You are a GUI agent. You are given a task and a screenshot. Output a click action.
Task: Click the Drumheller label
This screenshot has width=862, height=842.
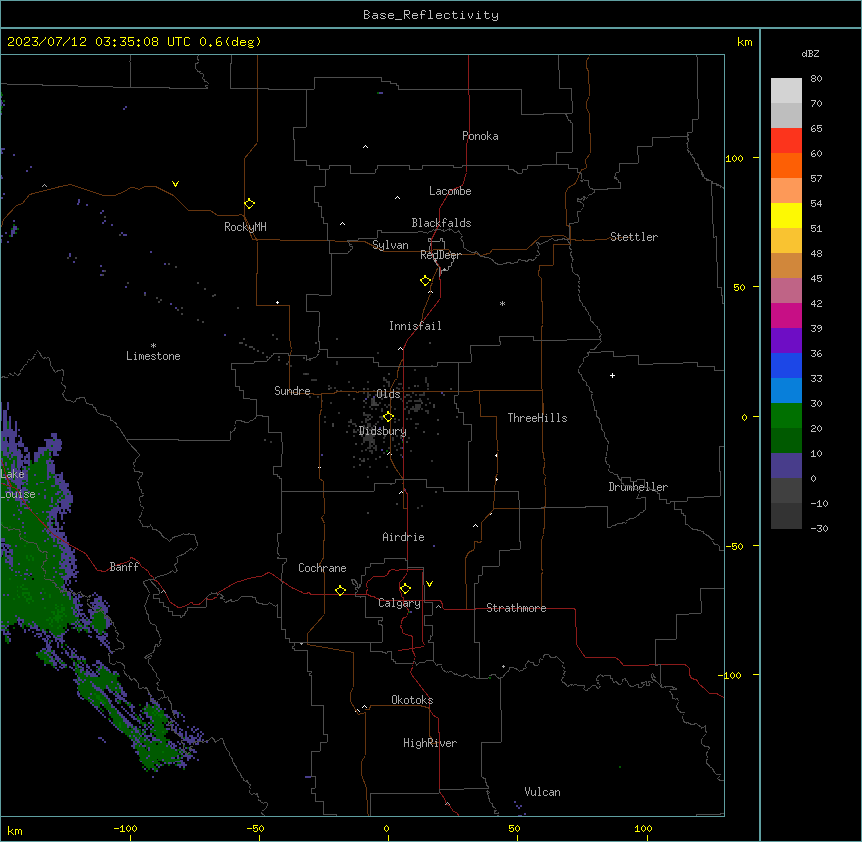tap(638, 487)
